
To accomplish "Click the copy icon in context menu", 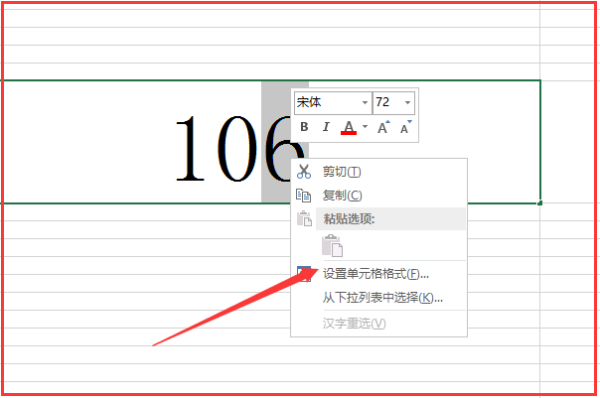I will click(303, 195).
